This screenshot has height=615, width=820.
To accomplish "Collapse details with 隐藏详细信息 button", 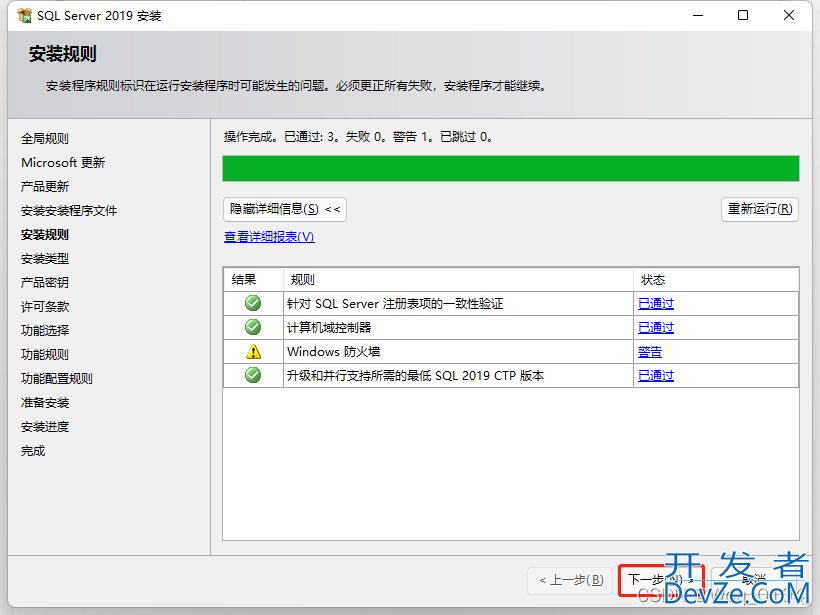I will pos(284,209).
